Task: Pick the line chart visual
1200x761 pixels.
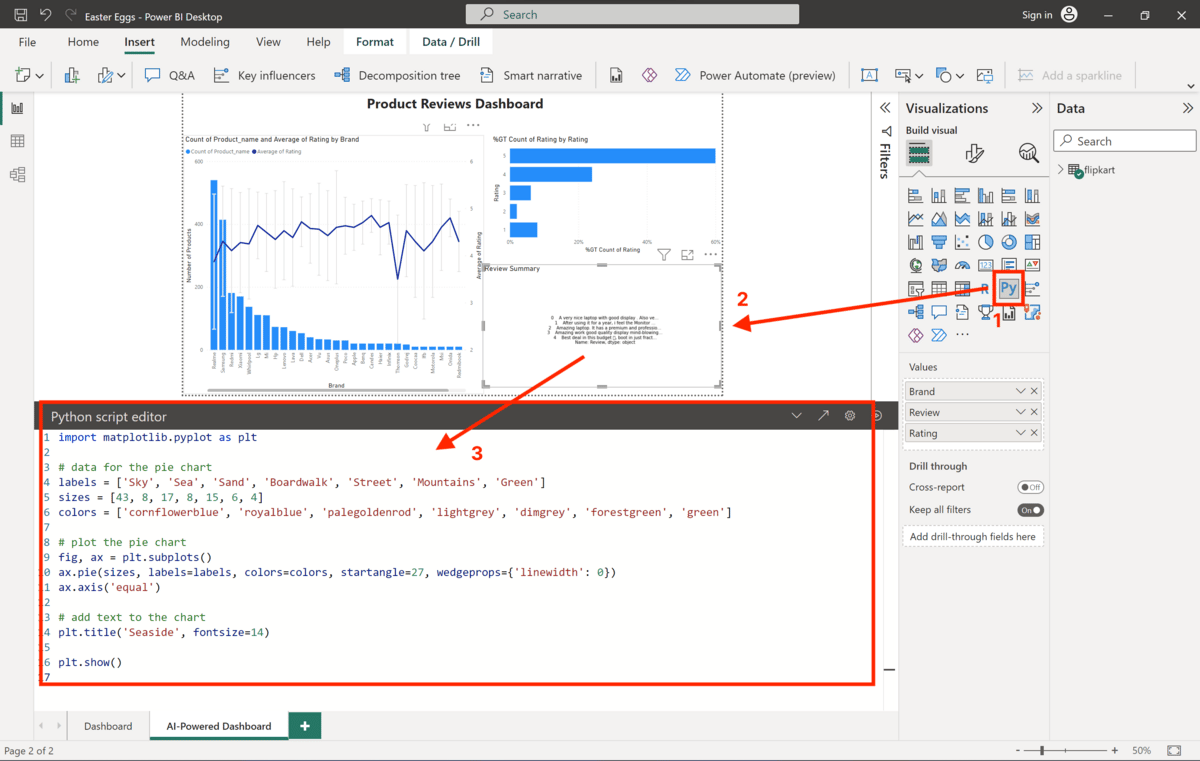Action: click(x=916, y=218)
